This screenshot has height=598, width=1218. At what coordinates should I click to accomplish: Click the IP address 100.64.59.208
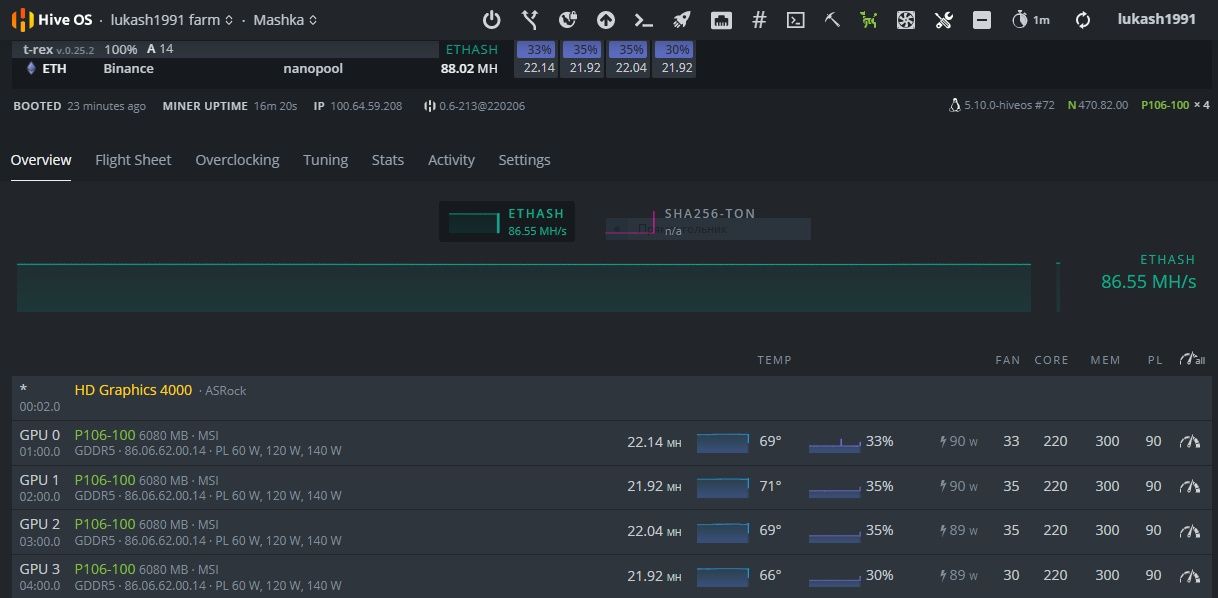click(366, 106)
